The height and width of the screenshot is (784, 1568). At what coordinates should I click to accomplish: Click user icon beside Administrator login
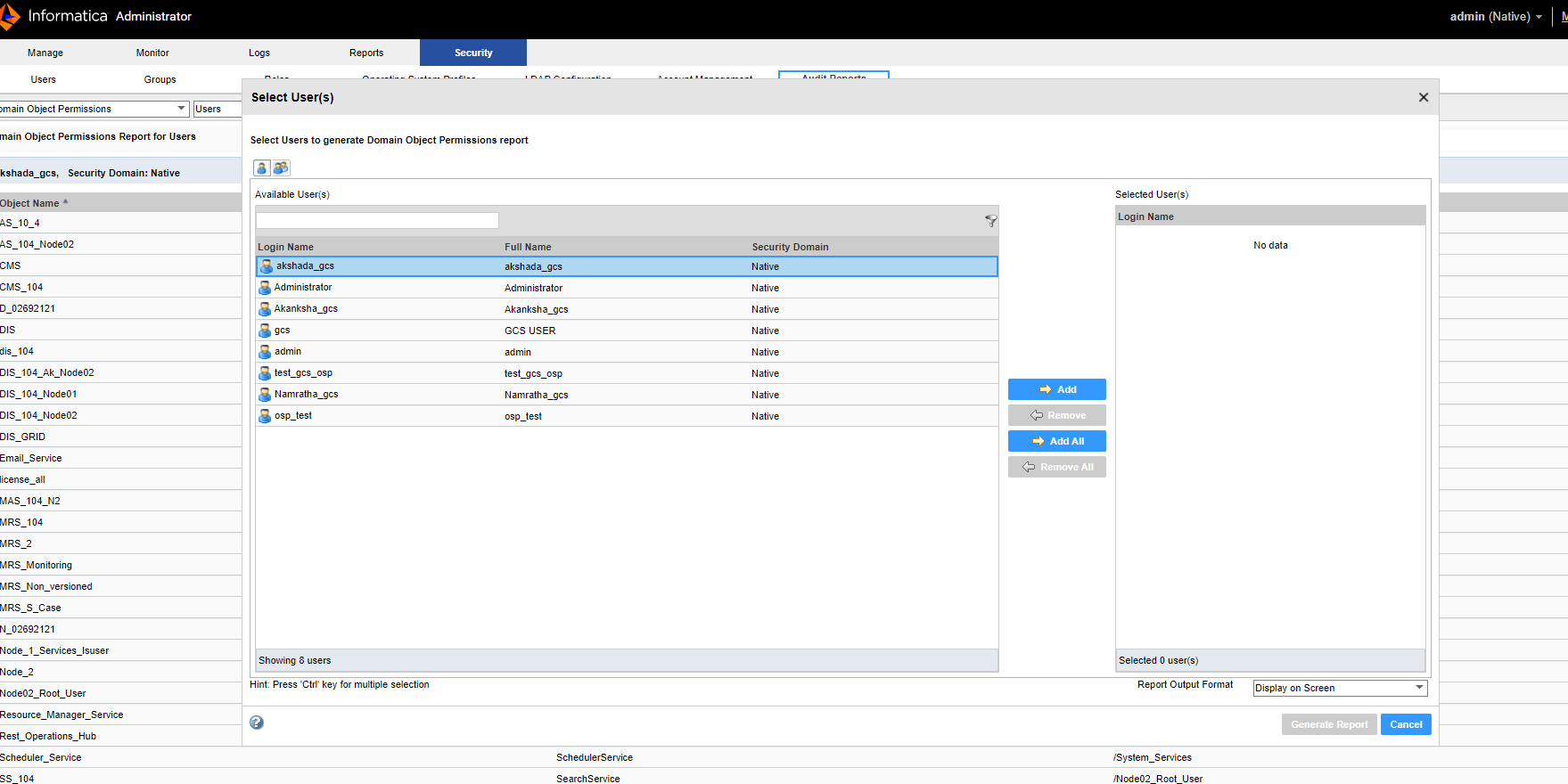(265, 288)
